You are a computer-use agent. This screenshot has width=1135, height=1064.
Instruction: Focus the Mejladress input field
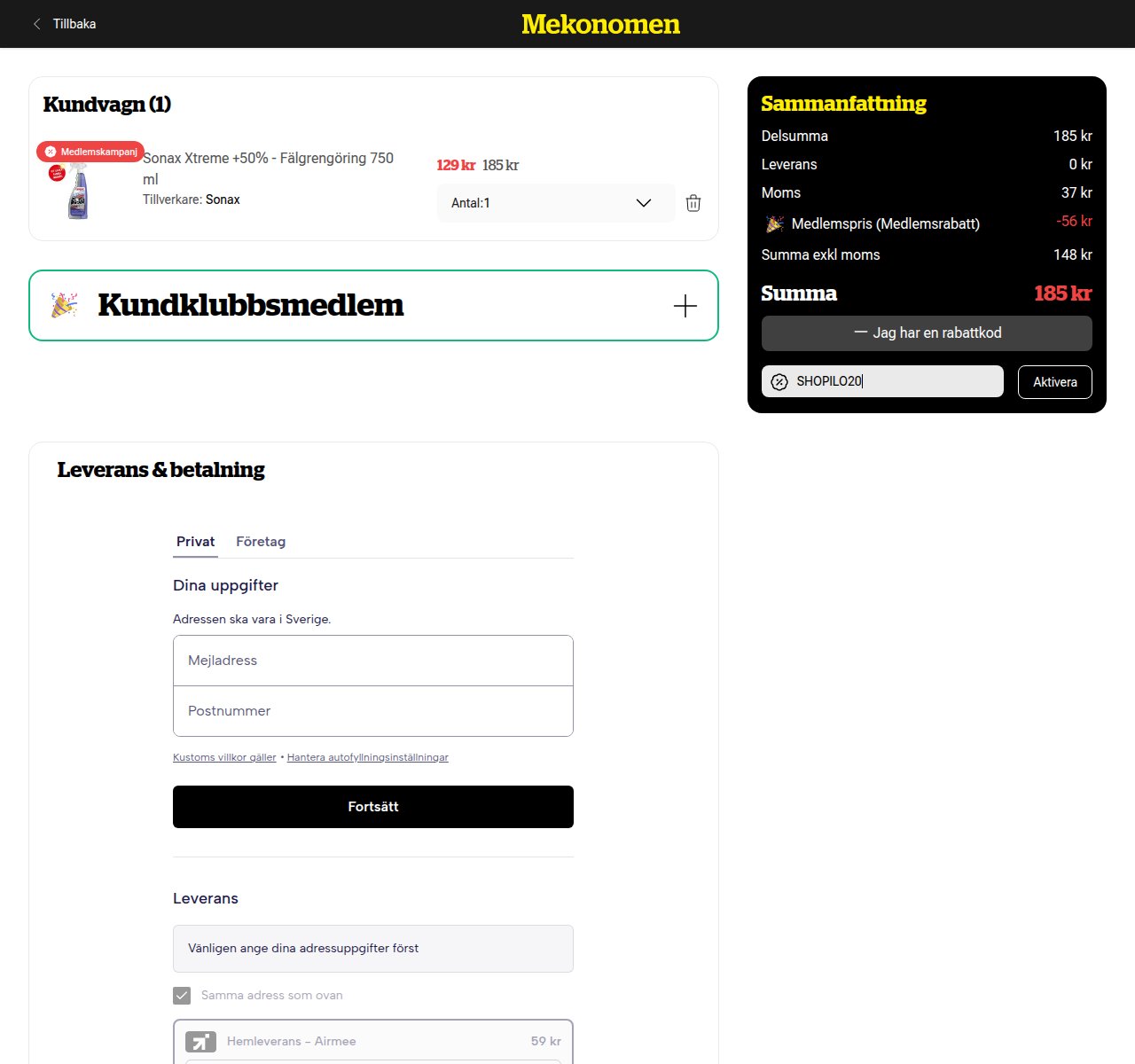[x=373, y=661]
